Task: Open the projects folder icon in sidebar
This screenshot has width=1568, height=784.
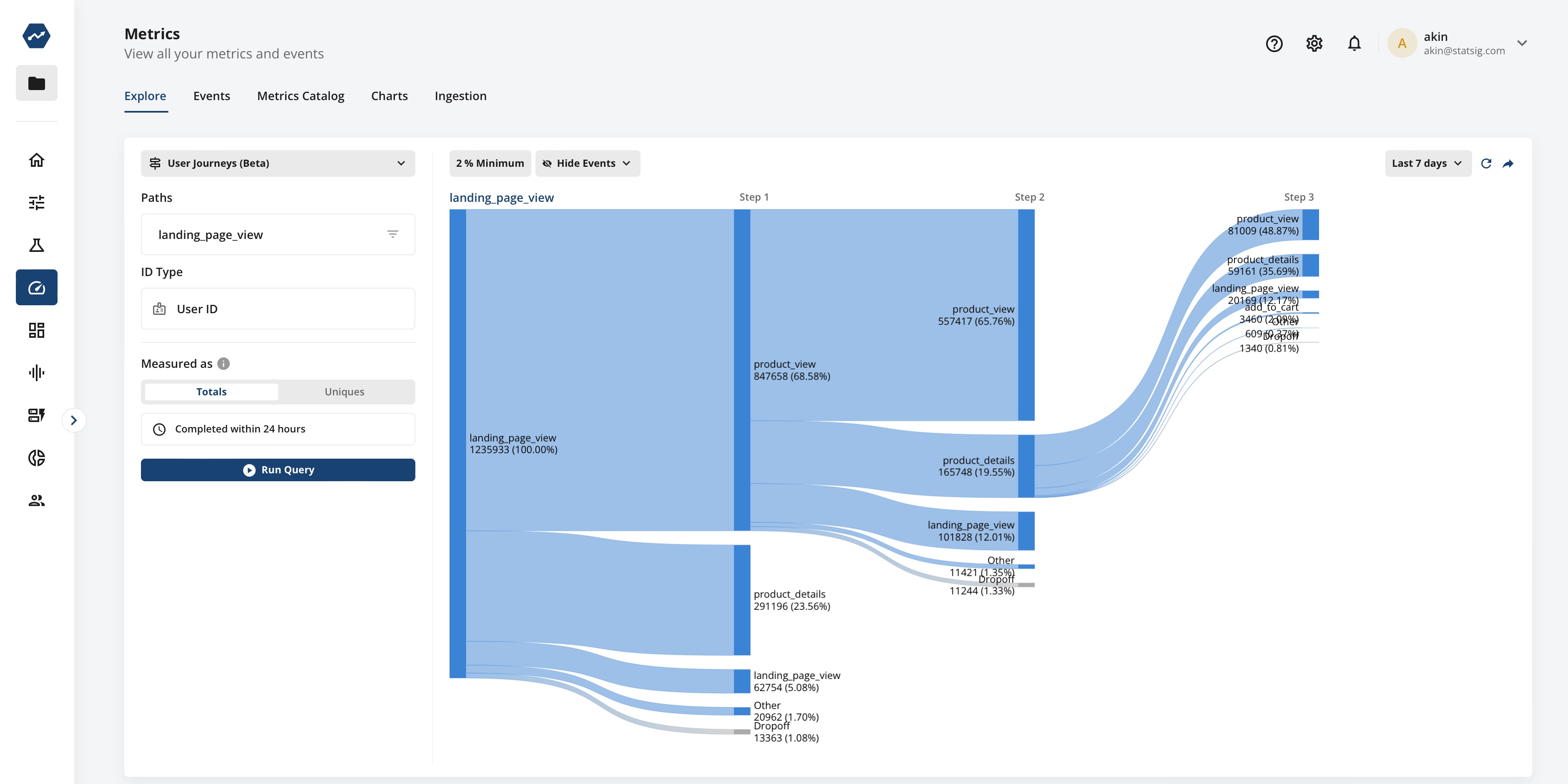Action: [37, 83]
